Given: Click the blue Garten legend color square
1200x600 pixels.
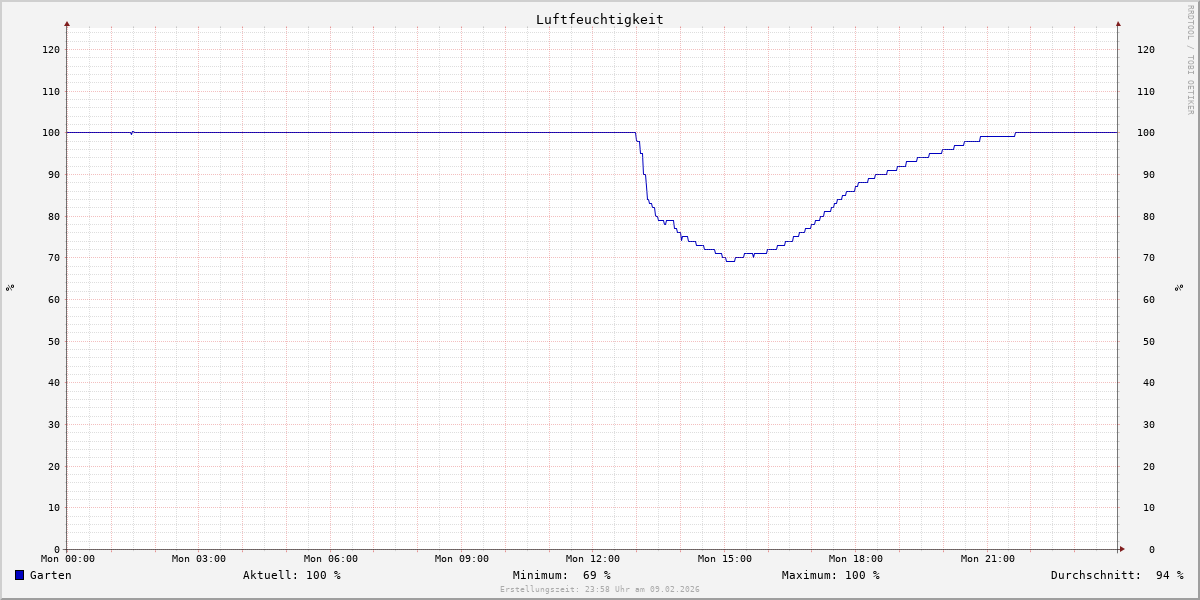Looking at the screenshot, I should tap(19, 575).
